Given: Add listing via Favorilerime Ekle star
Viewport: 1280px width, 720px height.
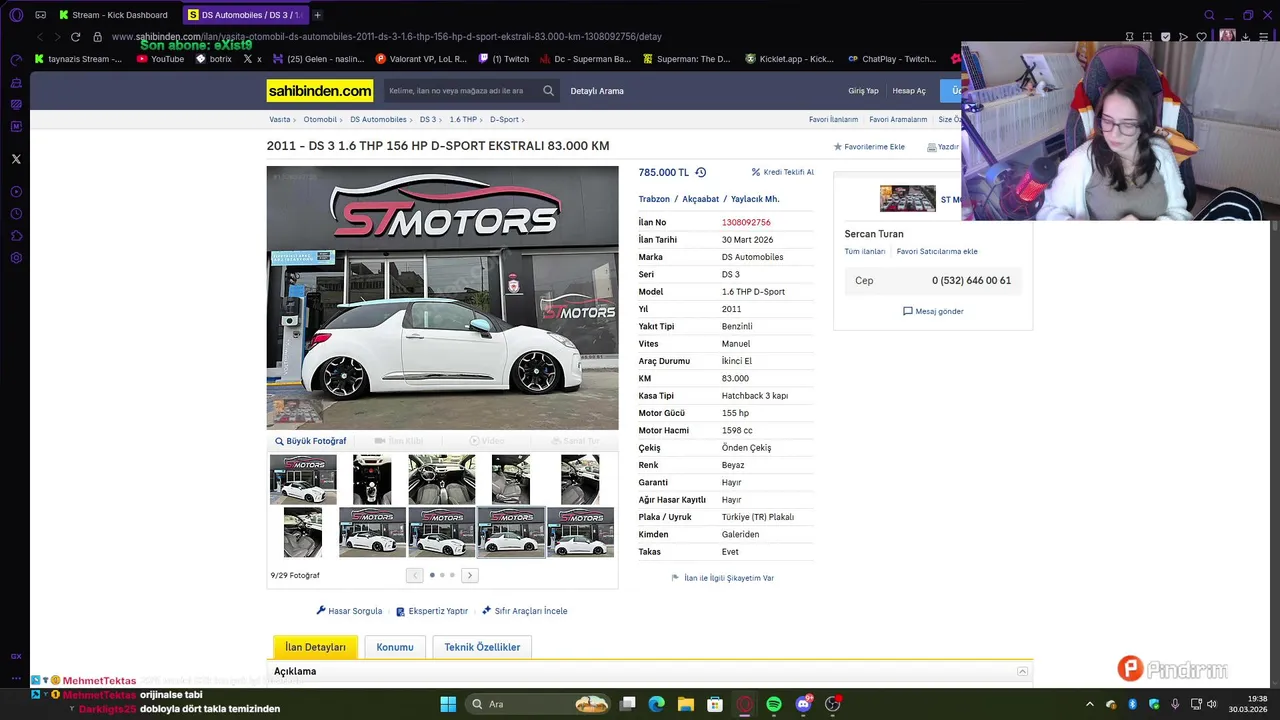Looking at the screenshot, I should point(869,147).
